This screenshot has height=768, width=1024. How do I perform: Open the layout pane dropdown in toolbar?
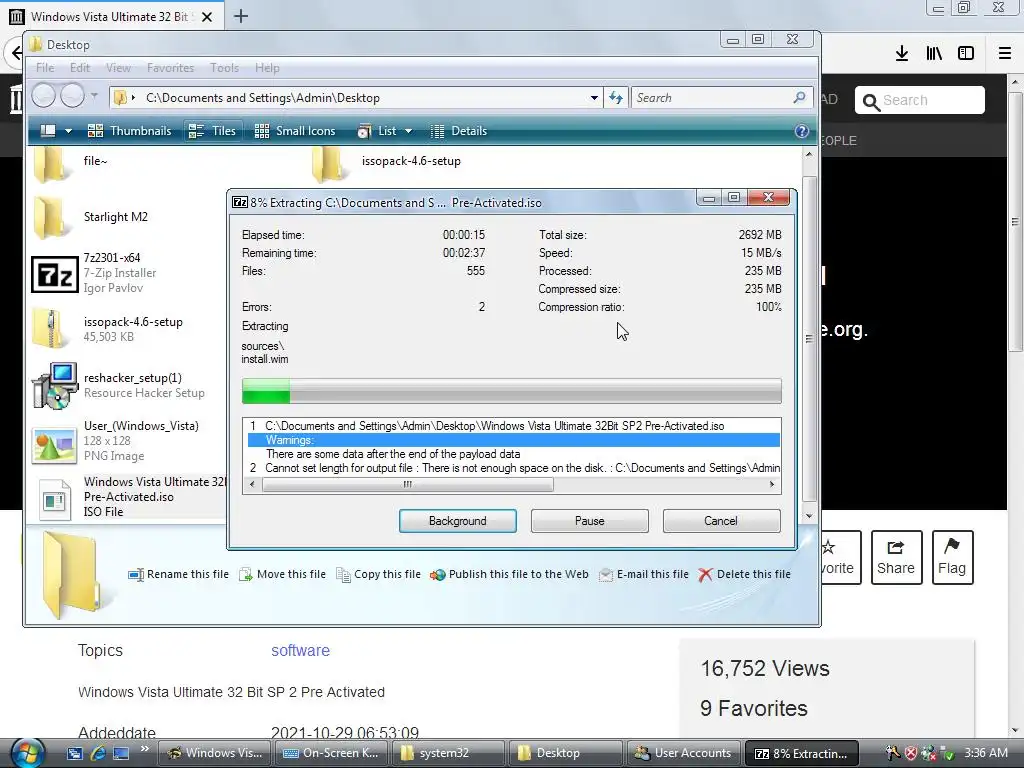click(x=68, y=131)
